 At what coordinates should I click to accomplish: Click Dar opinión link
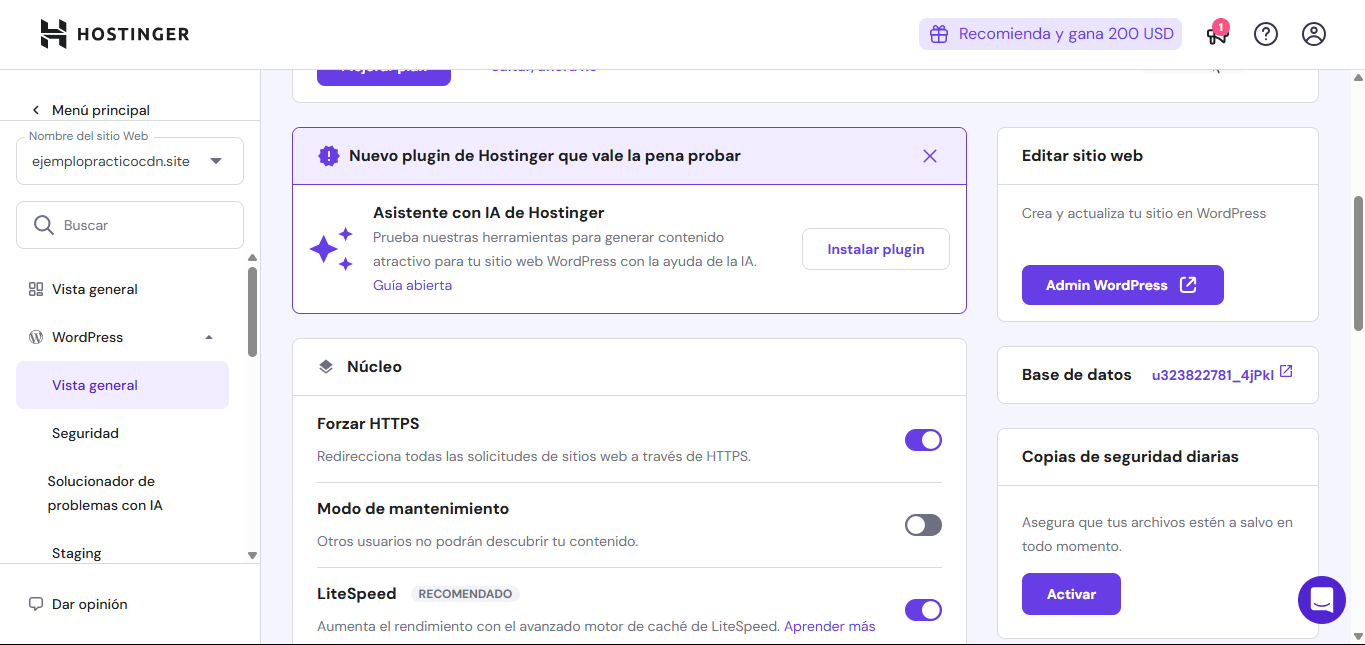tap(90, 604)
